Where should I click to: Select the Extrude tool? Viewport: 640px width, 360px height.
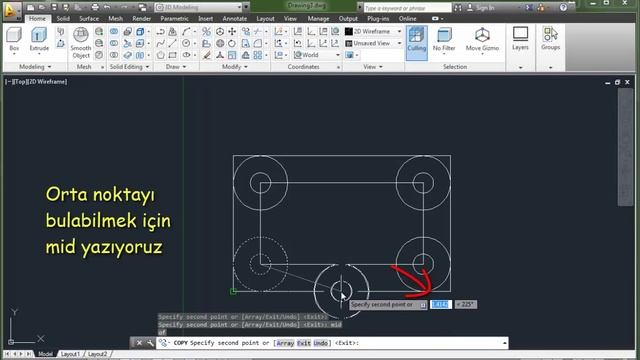39,39
